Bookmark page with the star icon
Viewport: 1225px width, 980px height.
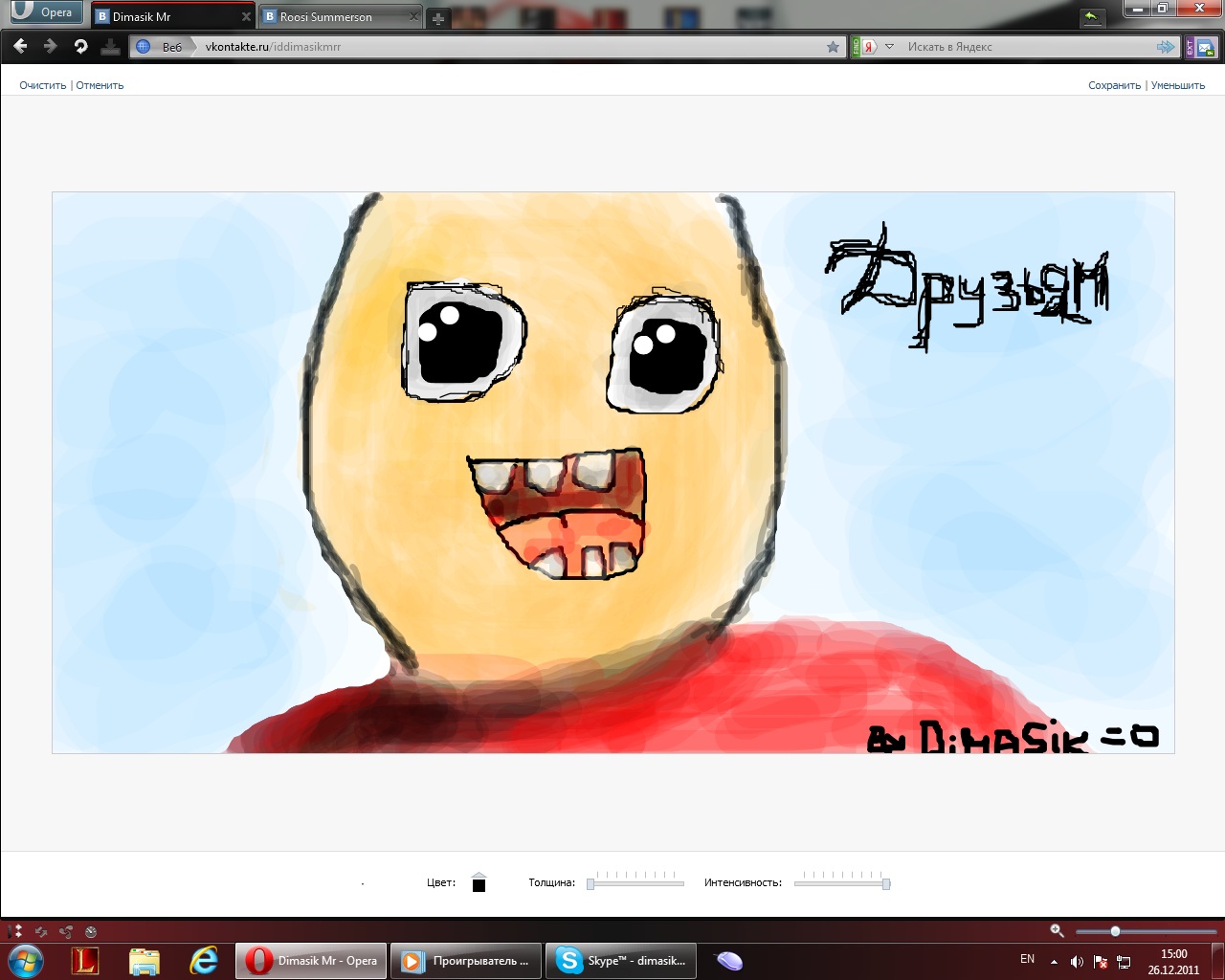(833, 47)
